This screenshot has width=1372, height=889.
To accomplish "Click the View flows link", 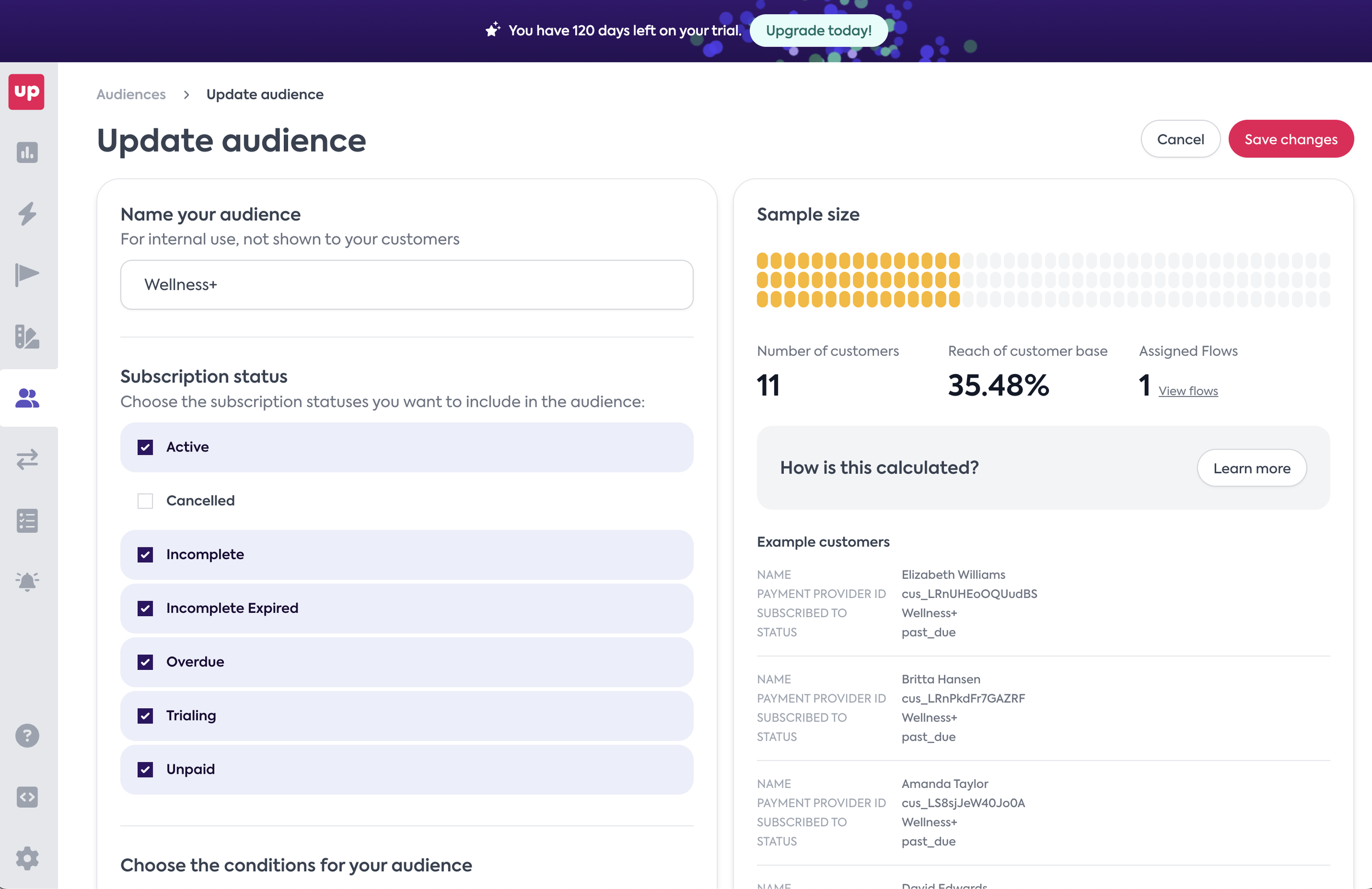I will [x=1188, y=390].
